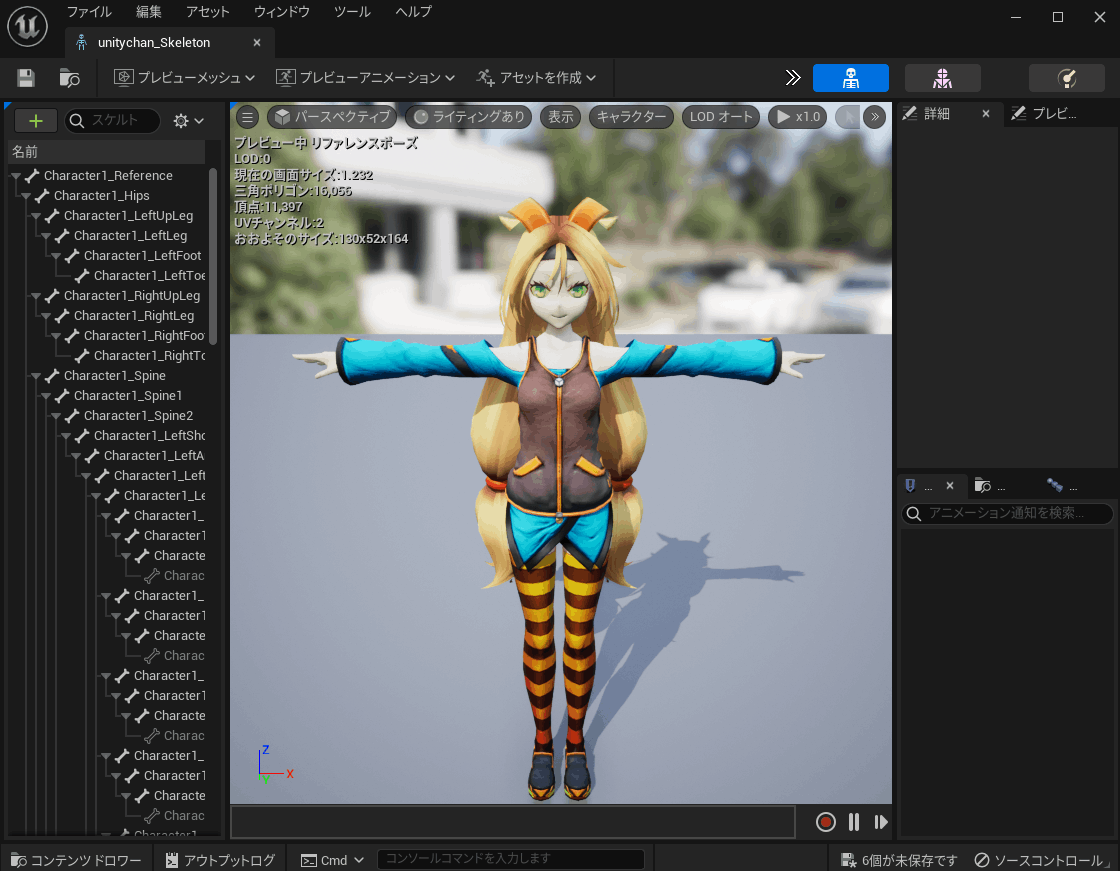Click the Unreal Engine logo icon

(27, 26)
